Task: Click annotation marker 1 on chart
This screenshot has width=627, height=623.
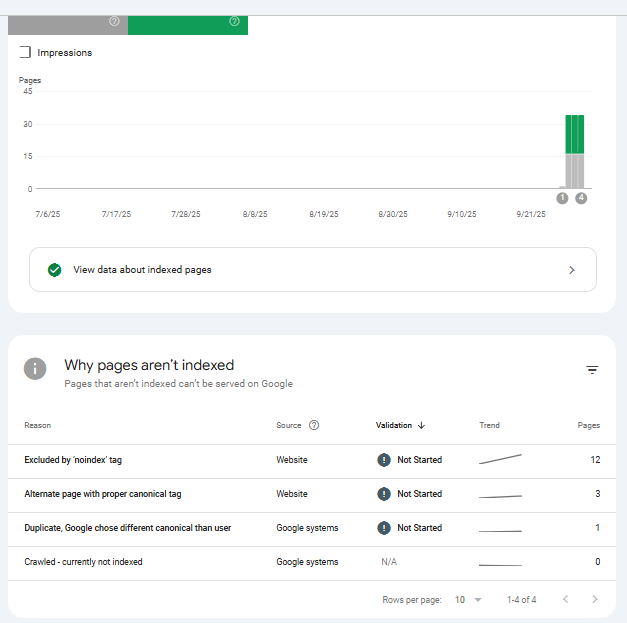Action: click(x=562, y=198)
